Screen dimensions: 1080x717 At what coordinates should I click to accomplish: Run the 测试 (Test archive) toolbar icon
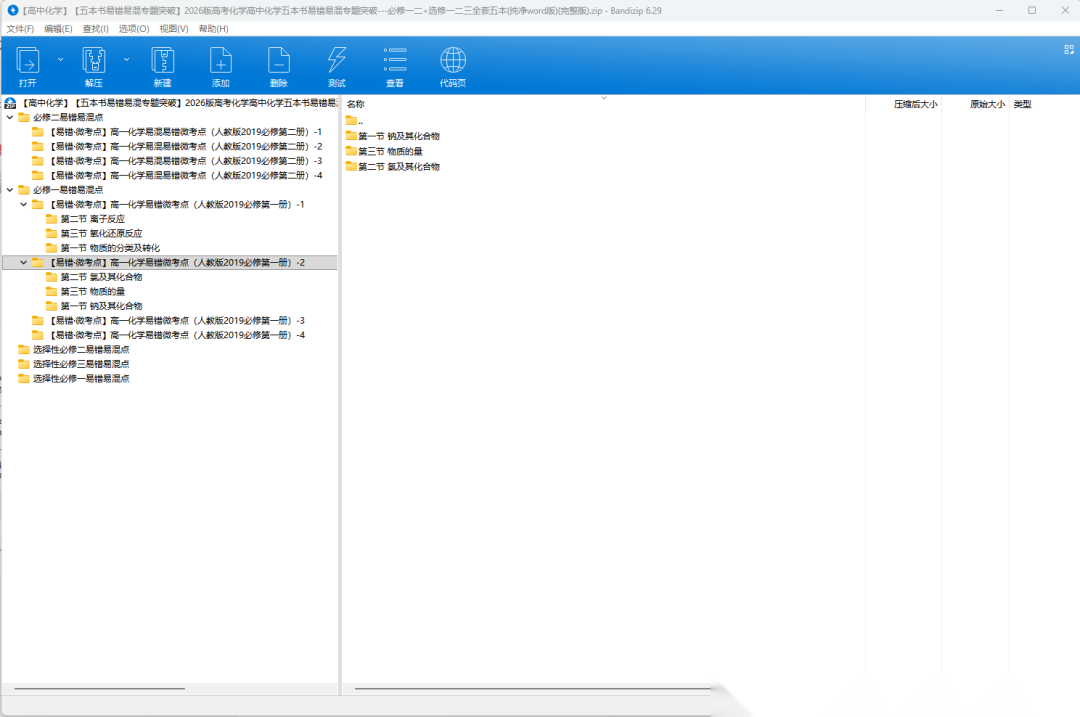click(x=337, y=66)
